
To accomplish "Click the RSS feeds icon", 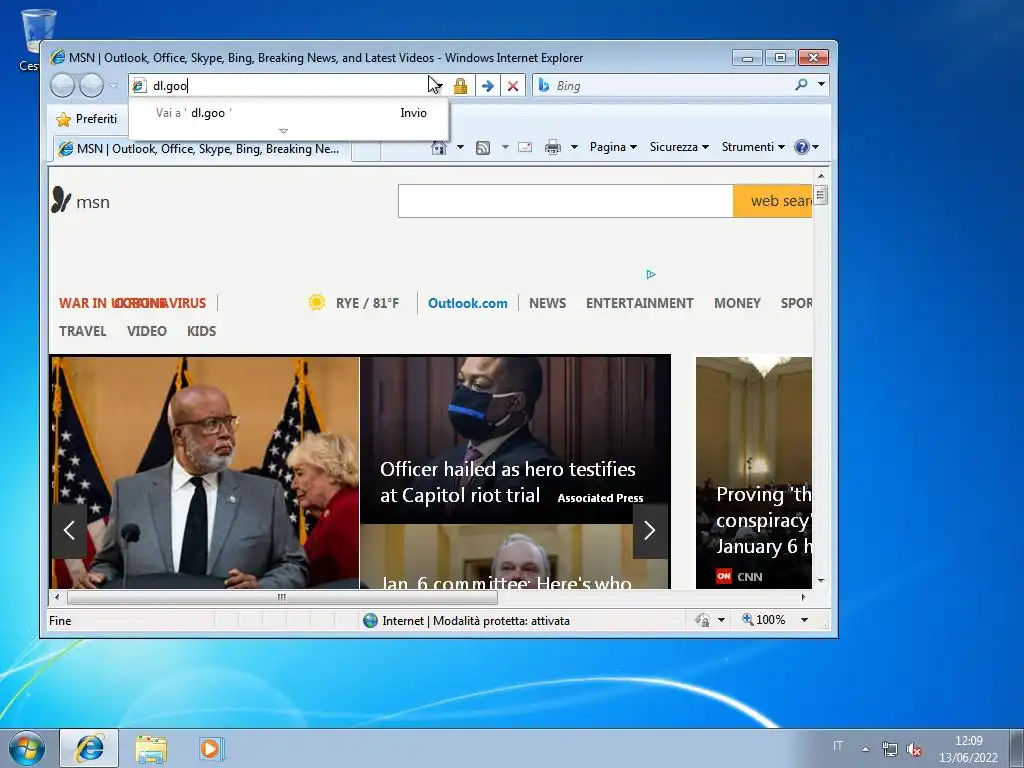I will click(483, 148).
